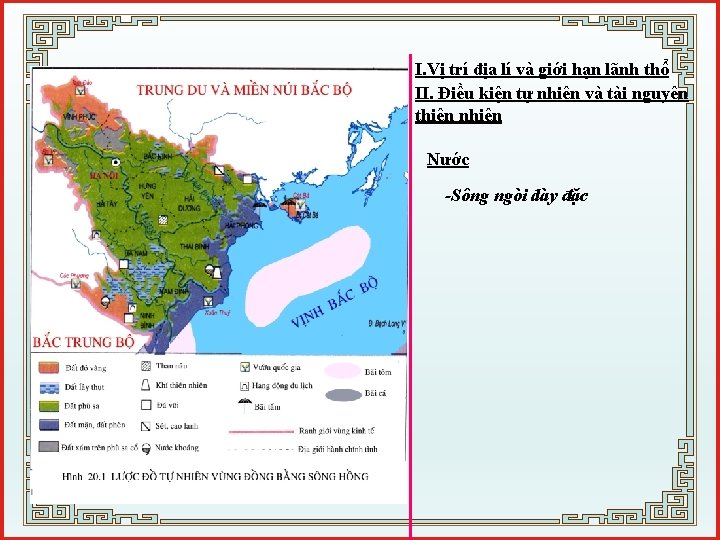This screenshot has width=720, height=540.
Task: Click the brown coal symbol below Hưng Yên
Action: tap(163, 220)
